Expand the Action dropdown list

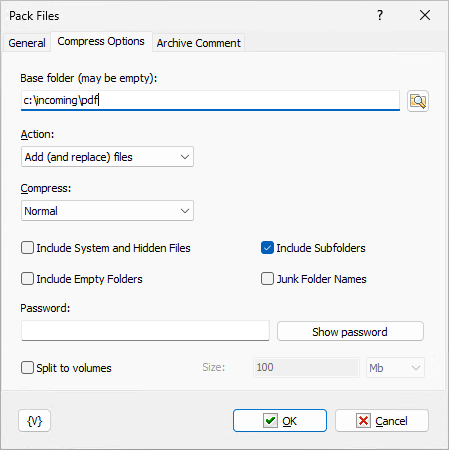(107, 157)
